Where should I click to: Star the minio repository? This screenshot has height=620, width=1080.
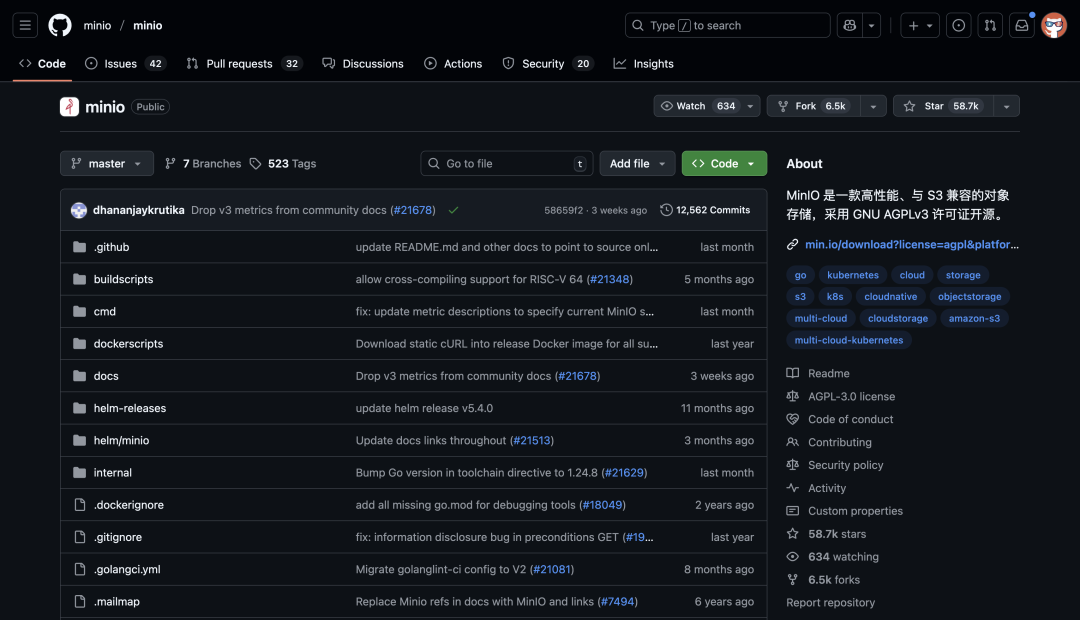pyautogui.click(x=943, y=106)
